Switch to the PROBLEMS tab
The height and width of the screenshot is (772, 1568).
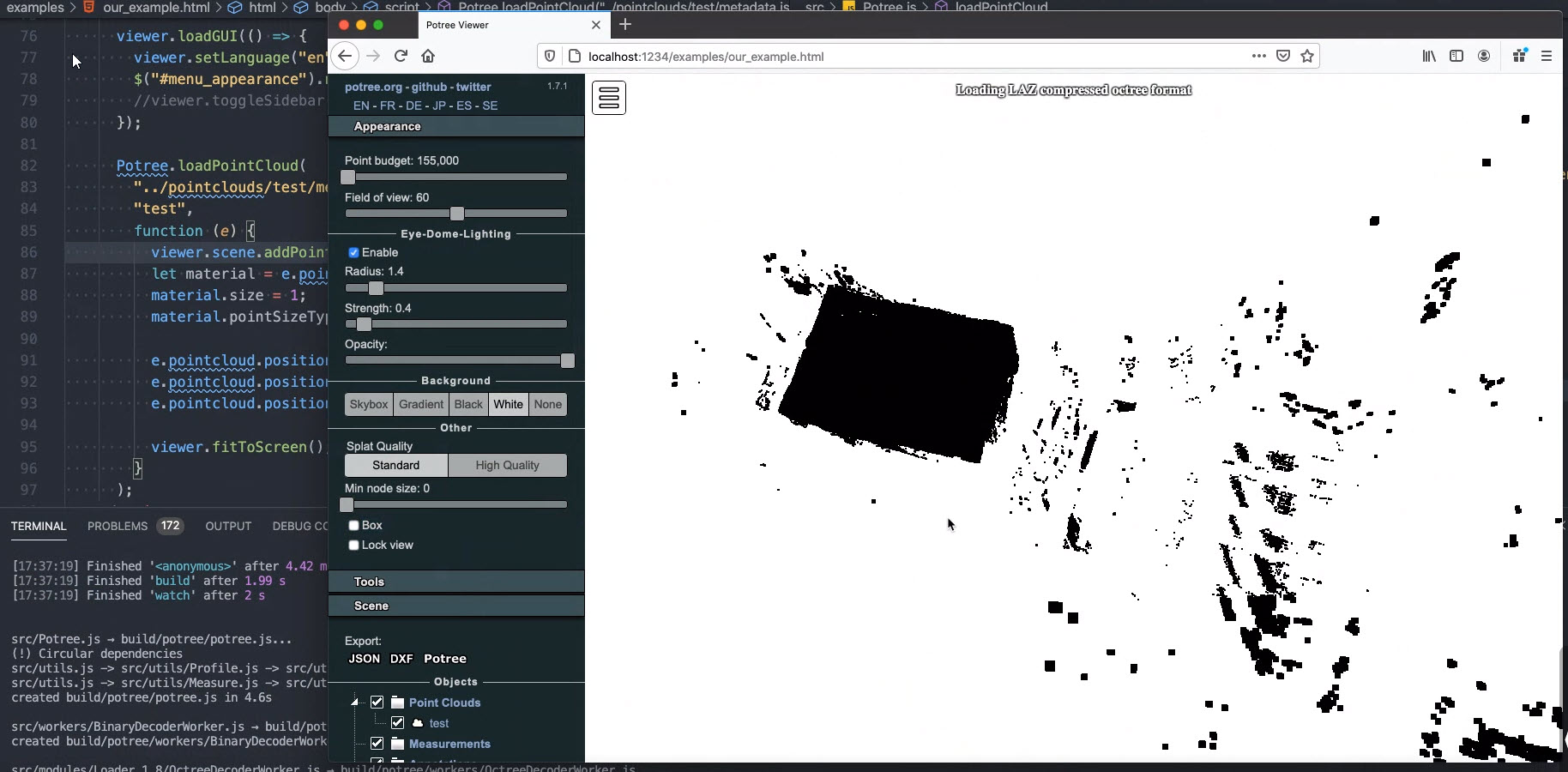(117, 527)
